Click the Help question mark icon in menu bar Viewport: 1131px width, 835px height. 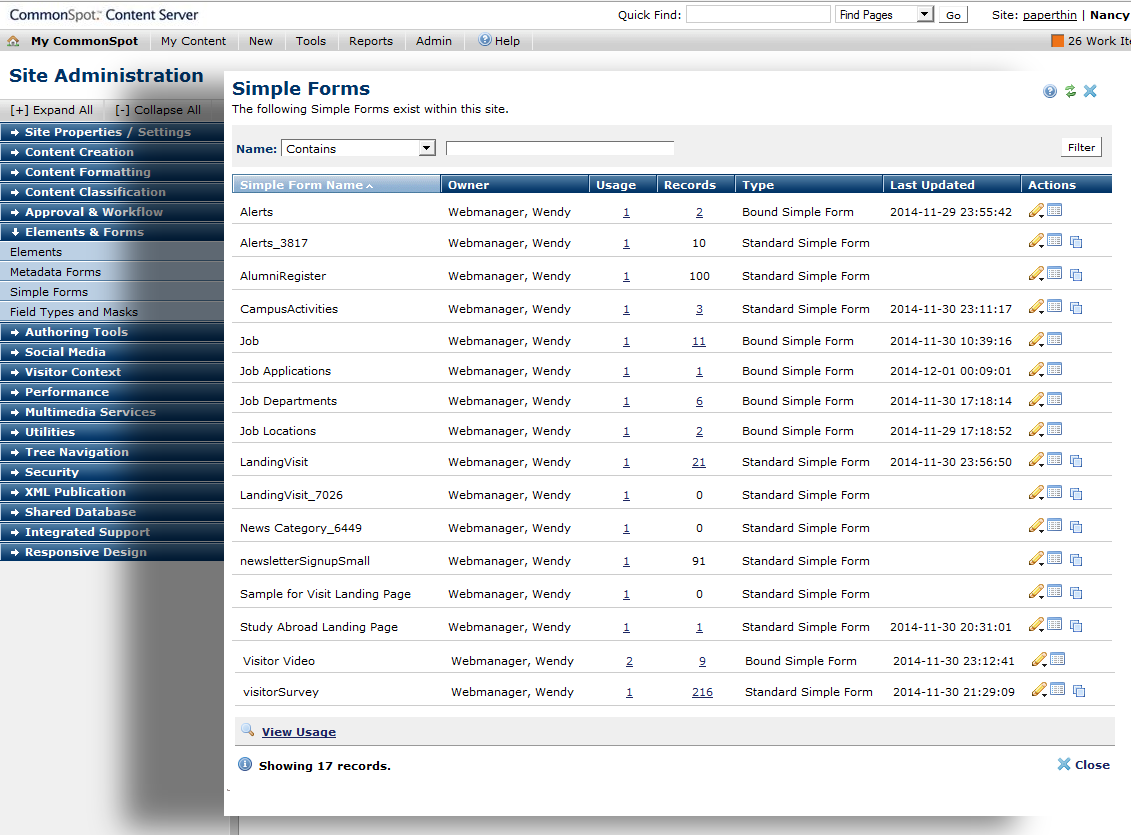(x=485, y=40)
